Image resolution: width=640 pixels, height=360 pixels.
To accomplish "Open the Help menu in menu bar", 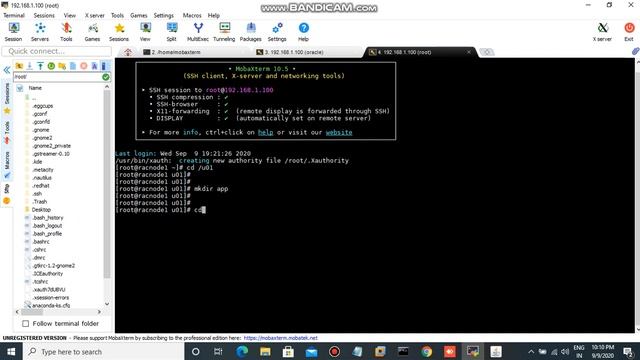I will pos(213,15).
